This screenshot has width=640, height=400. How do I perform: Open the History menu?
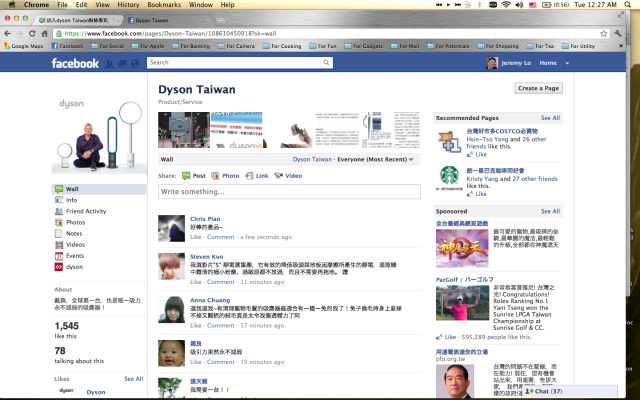click(x=128, y=4)
